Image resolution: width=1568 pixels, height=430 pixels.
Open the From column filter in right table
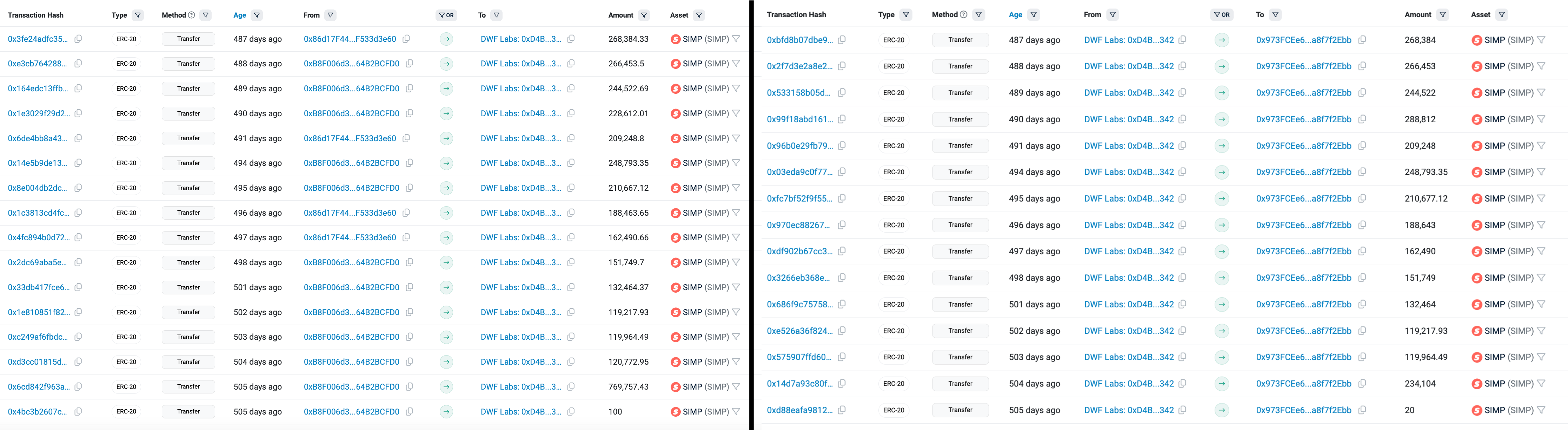pos(1113,15)
